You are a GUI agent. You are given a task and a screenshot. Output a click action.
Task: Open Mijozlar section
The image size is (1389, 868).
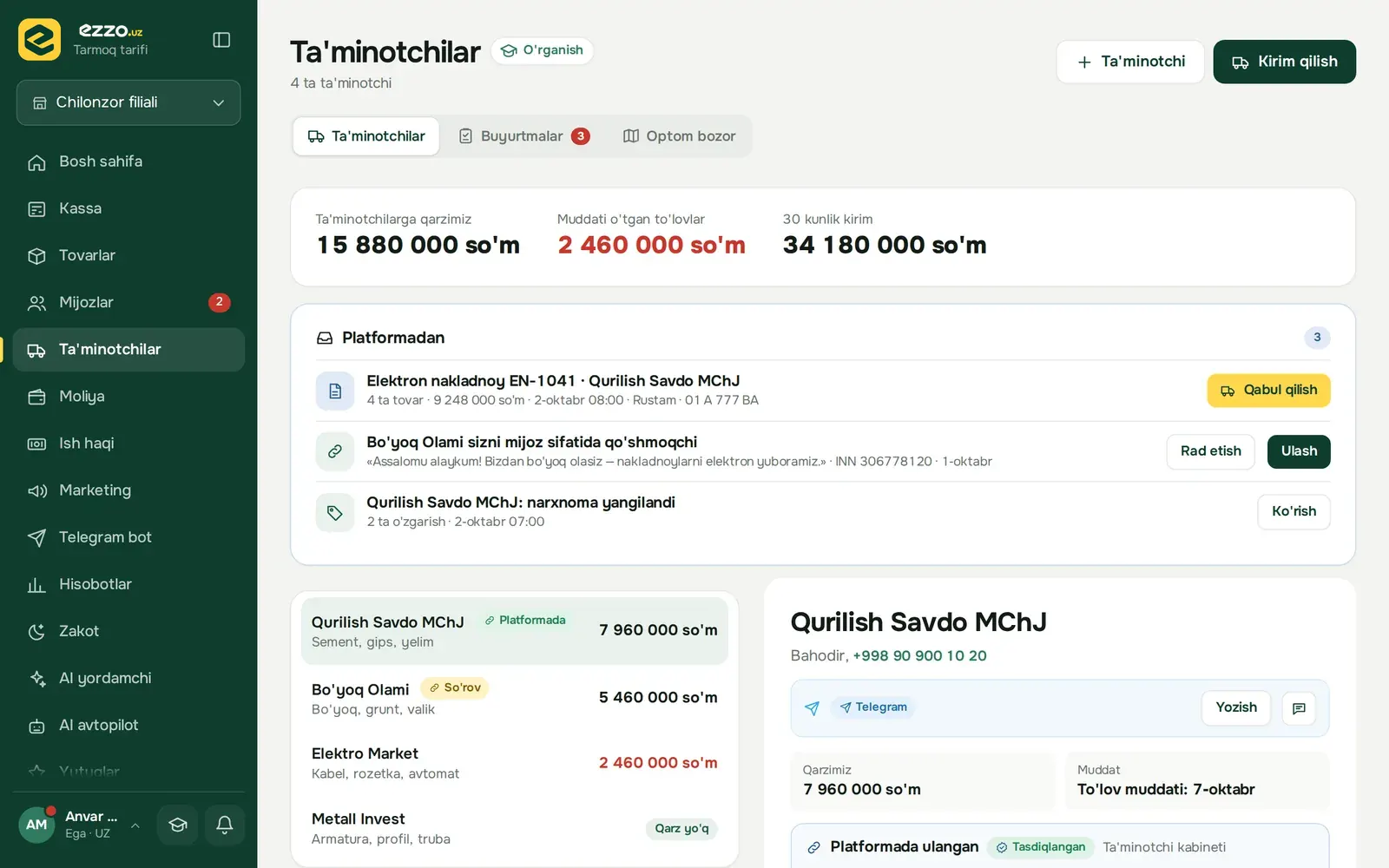[128, 302]
